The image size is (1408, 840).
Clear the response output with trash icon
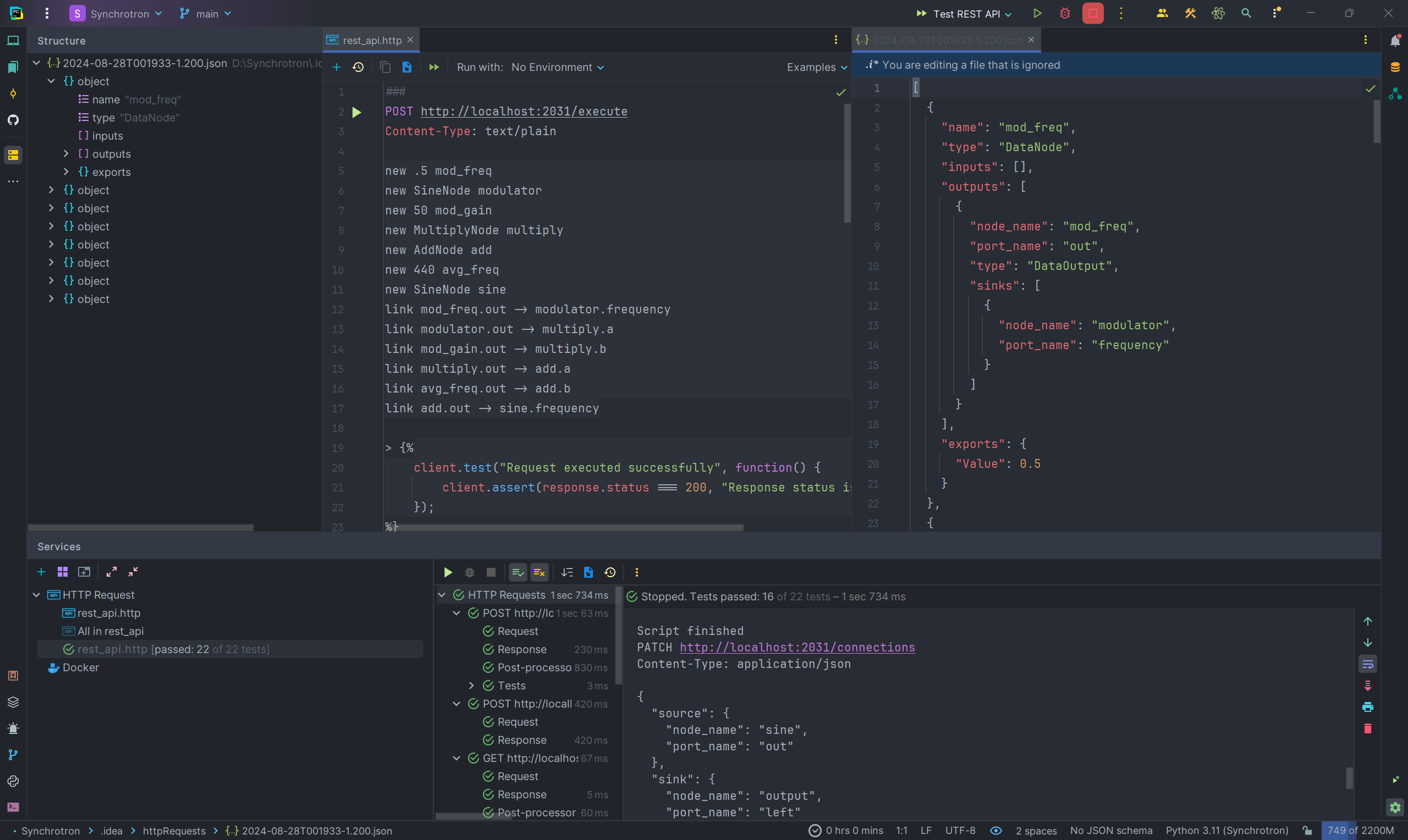pos(1367,728)
